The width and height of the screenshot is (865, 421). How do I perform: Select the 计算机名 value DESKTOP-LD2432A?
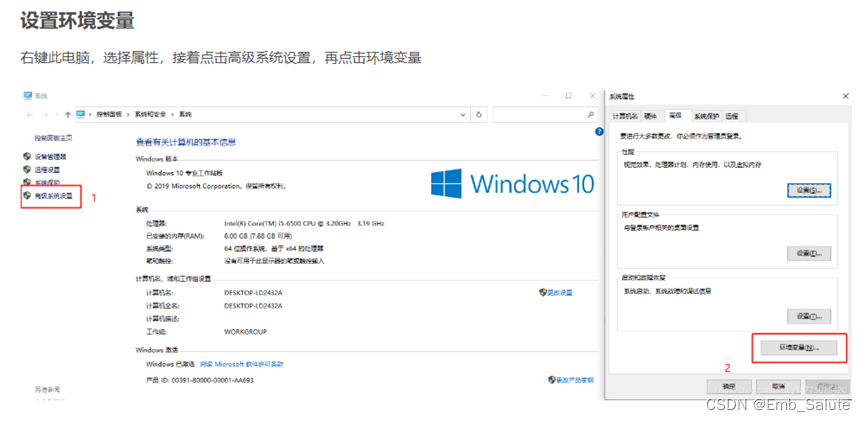[253, 292]
